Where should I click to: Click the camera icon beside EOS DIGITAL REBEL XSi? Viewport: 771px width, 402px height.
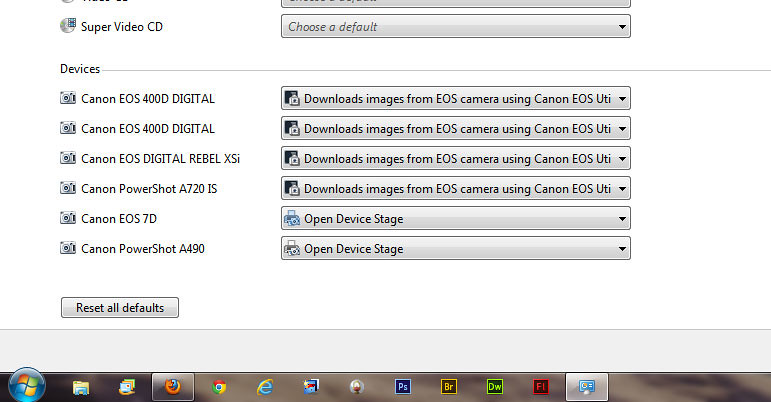[68, 158]
